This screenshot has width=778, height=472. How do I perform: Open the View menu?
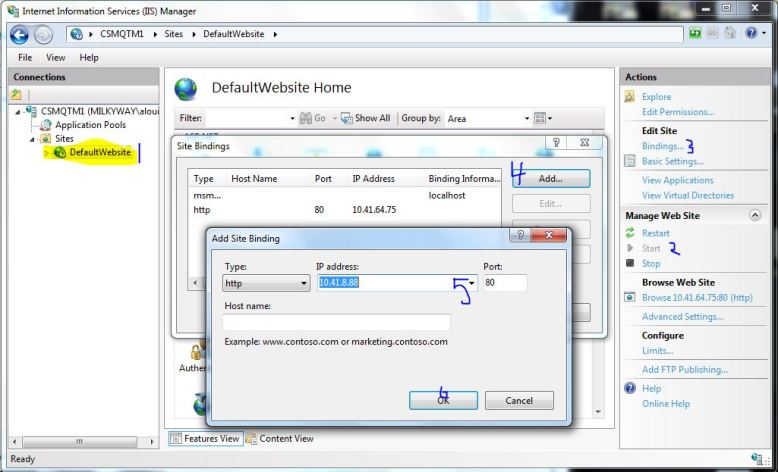[x=55, y=58]
